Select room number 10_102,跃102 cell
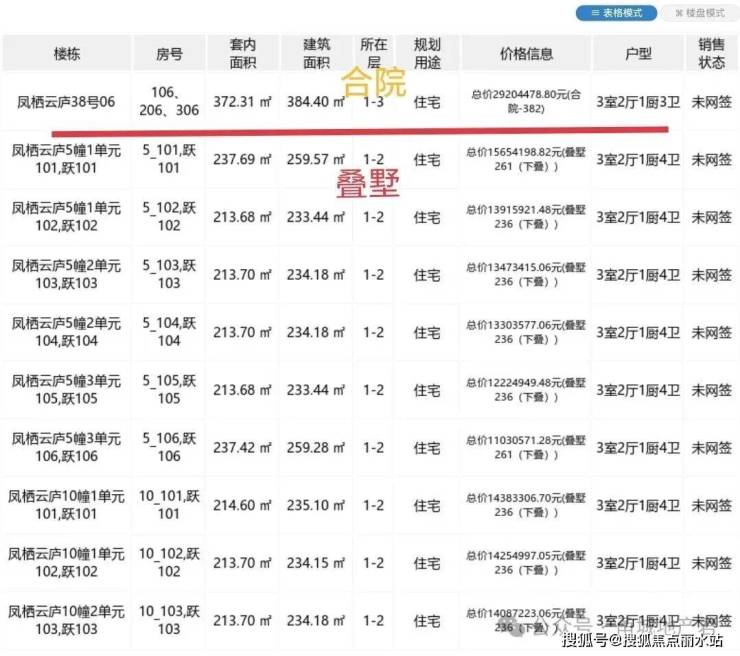740x656 pixels. coord(170,562)
